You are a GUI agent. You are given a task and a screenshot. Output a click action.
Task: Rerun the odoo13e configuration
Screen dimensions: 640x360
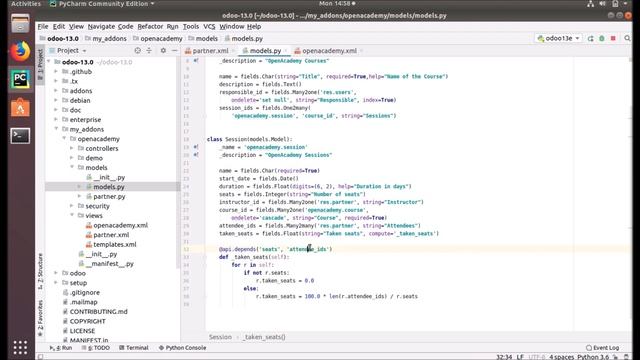590,38
